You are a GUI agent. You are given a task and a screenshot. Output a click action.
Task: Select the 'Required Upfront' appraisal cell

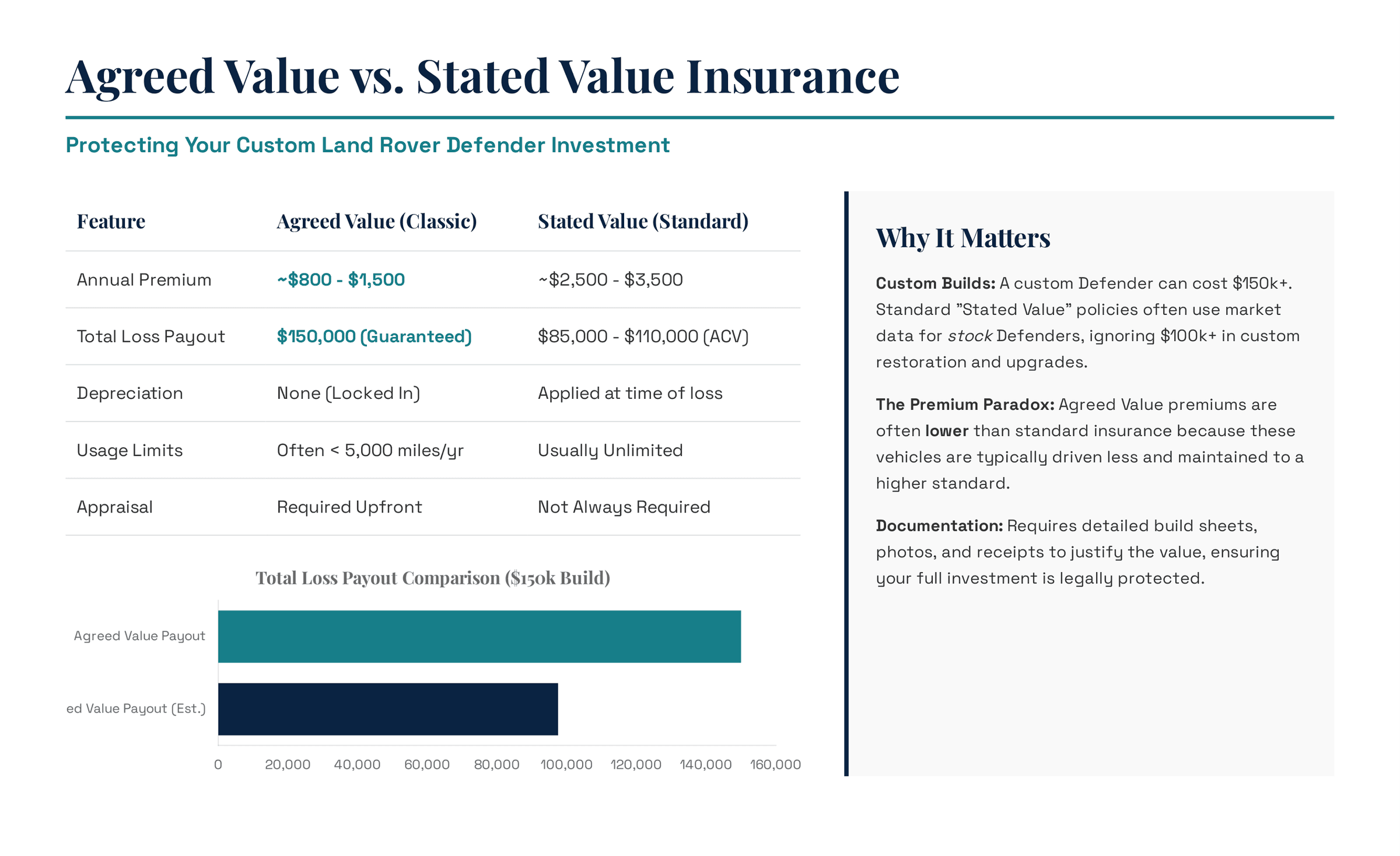click(x=349, y=507)
